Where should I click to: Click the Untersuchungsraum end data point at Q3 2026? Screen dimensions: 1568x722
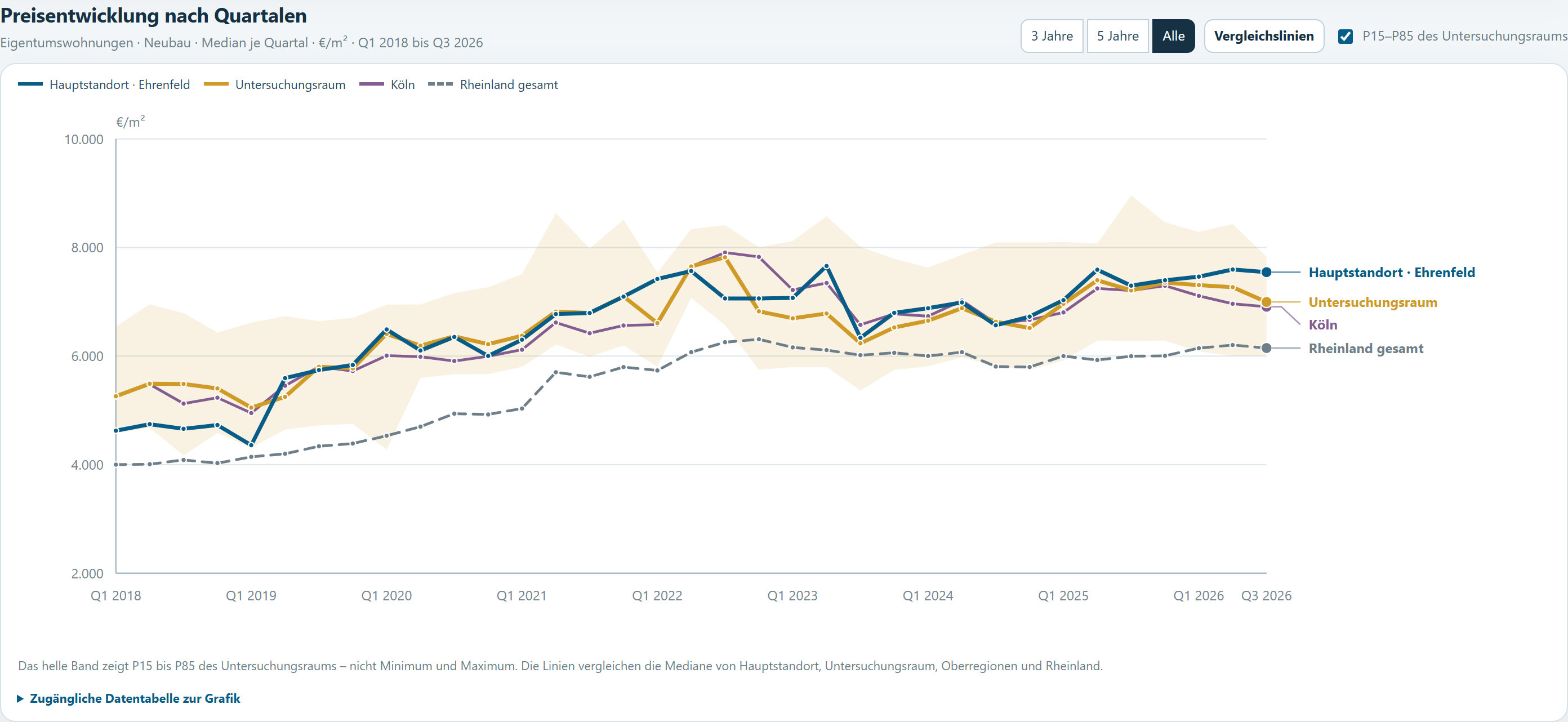[x=1266, y=302]
